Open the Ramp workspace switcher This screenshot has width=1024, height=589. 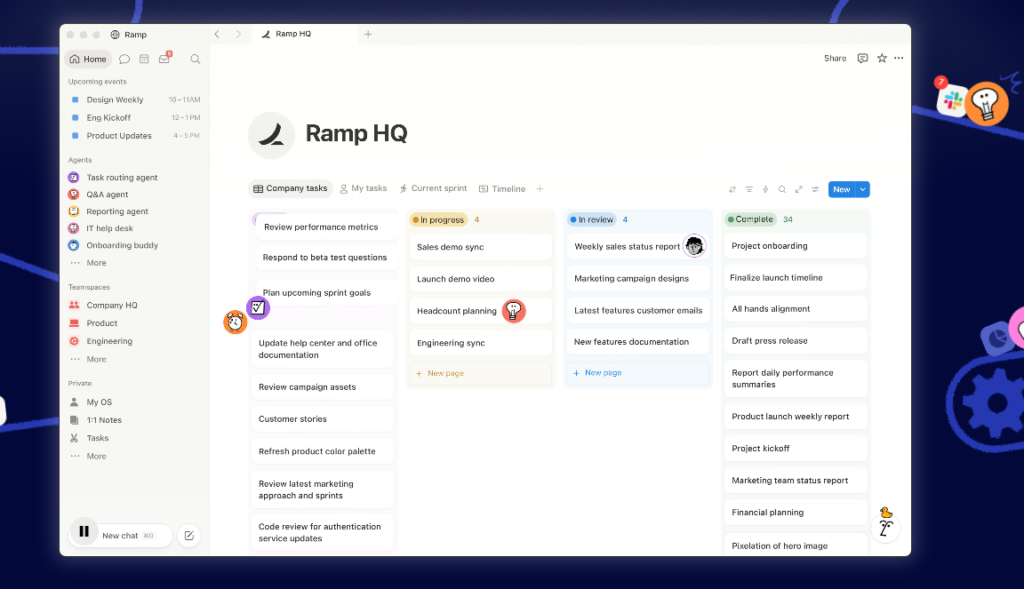[x=129, y=35]
